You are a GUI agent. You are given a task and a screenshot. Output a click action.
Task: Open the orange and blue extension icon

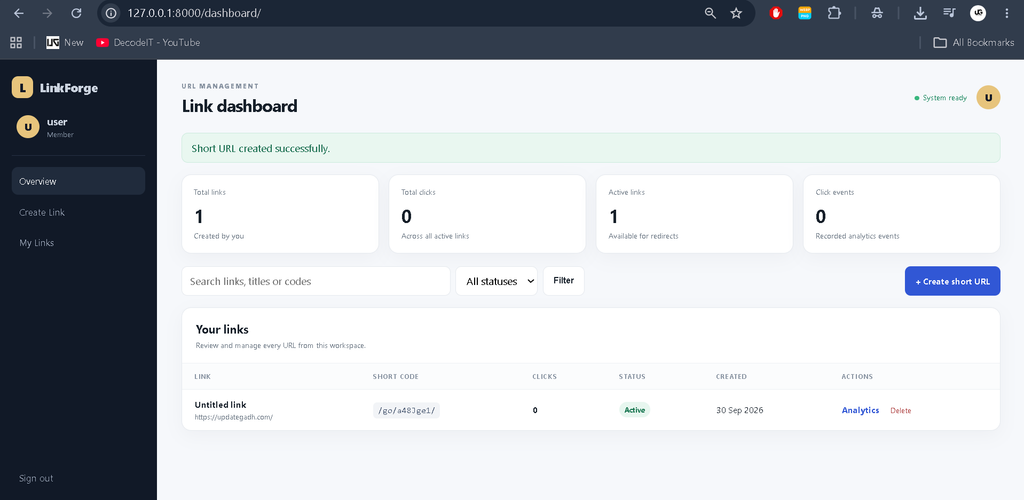coord(805,13)
